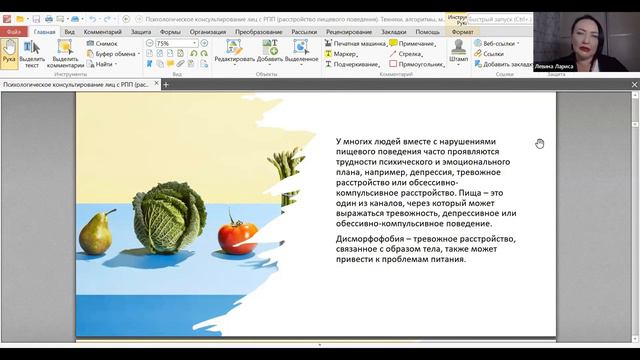Viewport: 640px width, 360px height.
Task: Print the document via printer icon
Action: coord(49,19)
